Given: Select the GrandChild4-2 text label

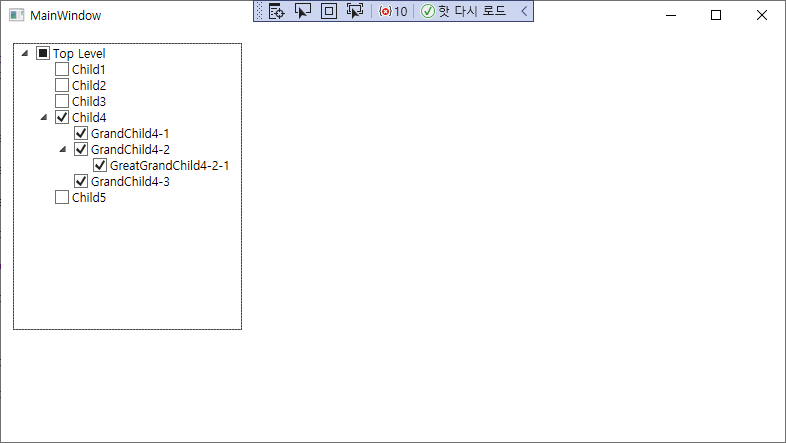Looking at the screenshot, I should coord(130,149).
